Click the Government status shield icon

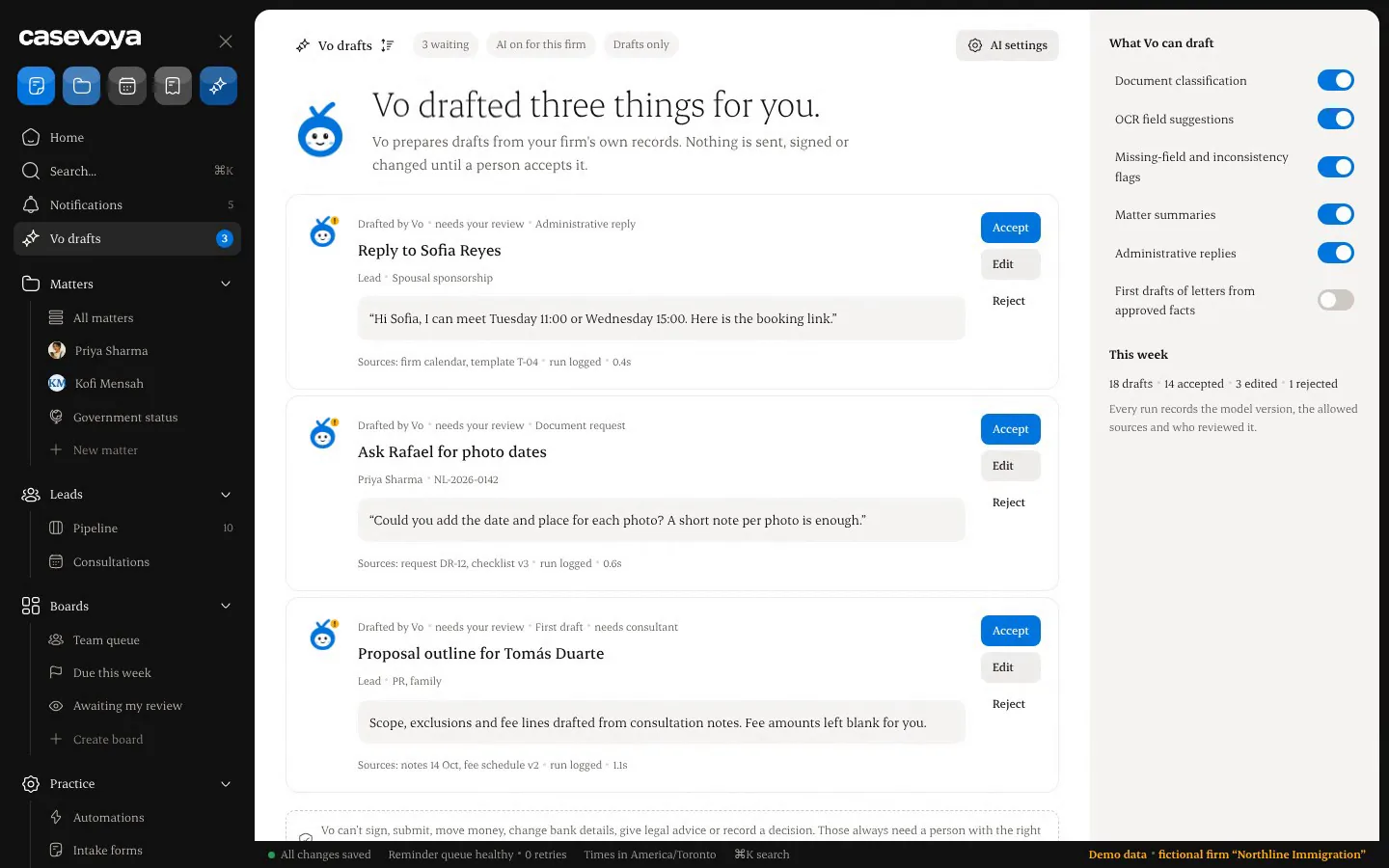pos(56,417)
